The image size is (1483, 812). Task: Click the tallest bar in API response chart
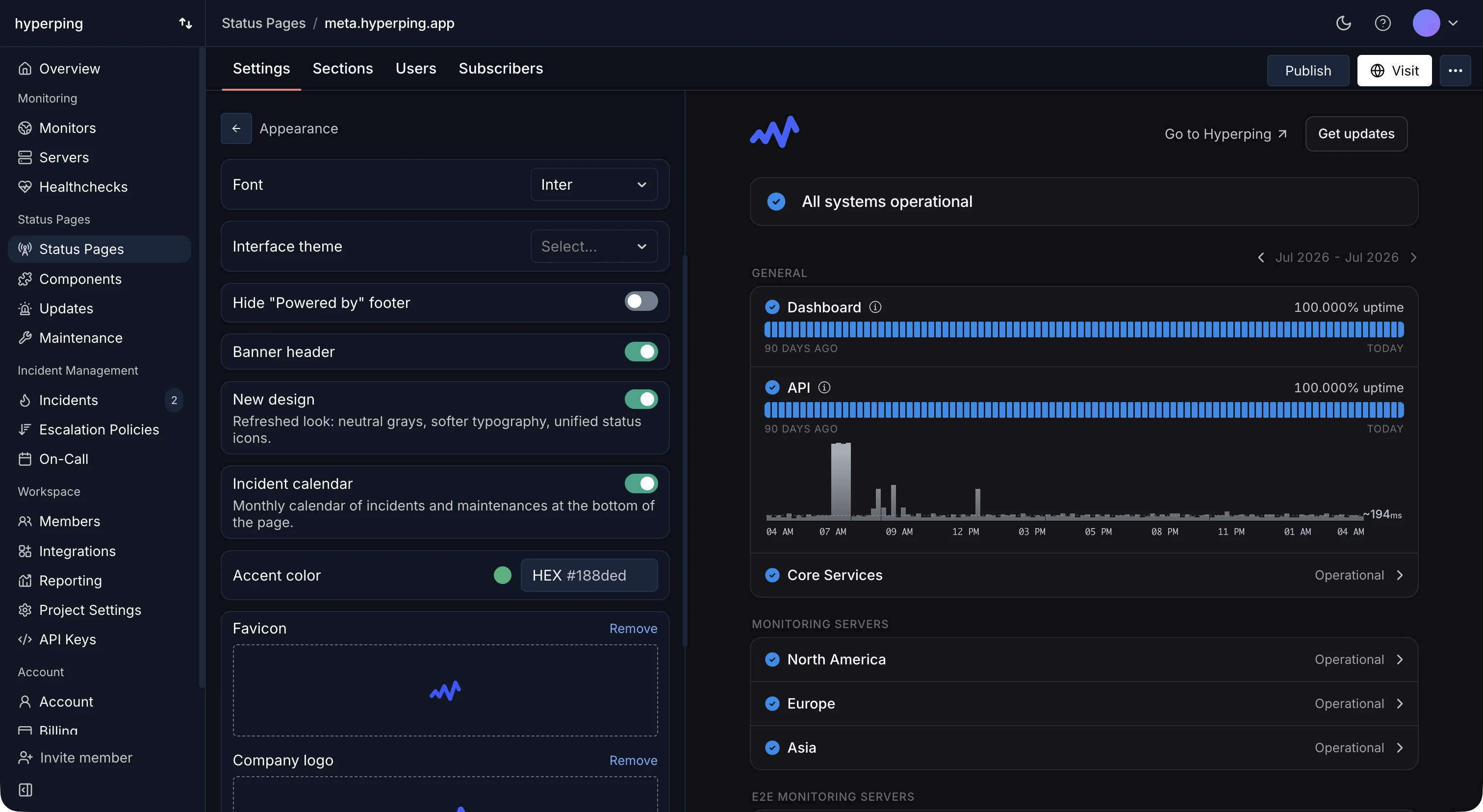(841, 481)
